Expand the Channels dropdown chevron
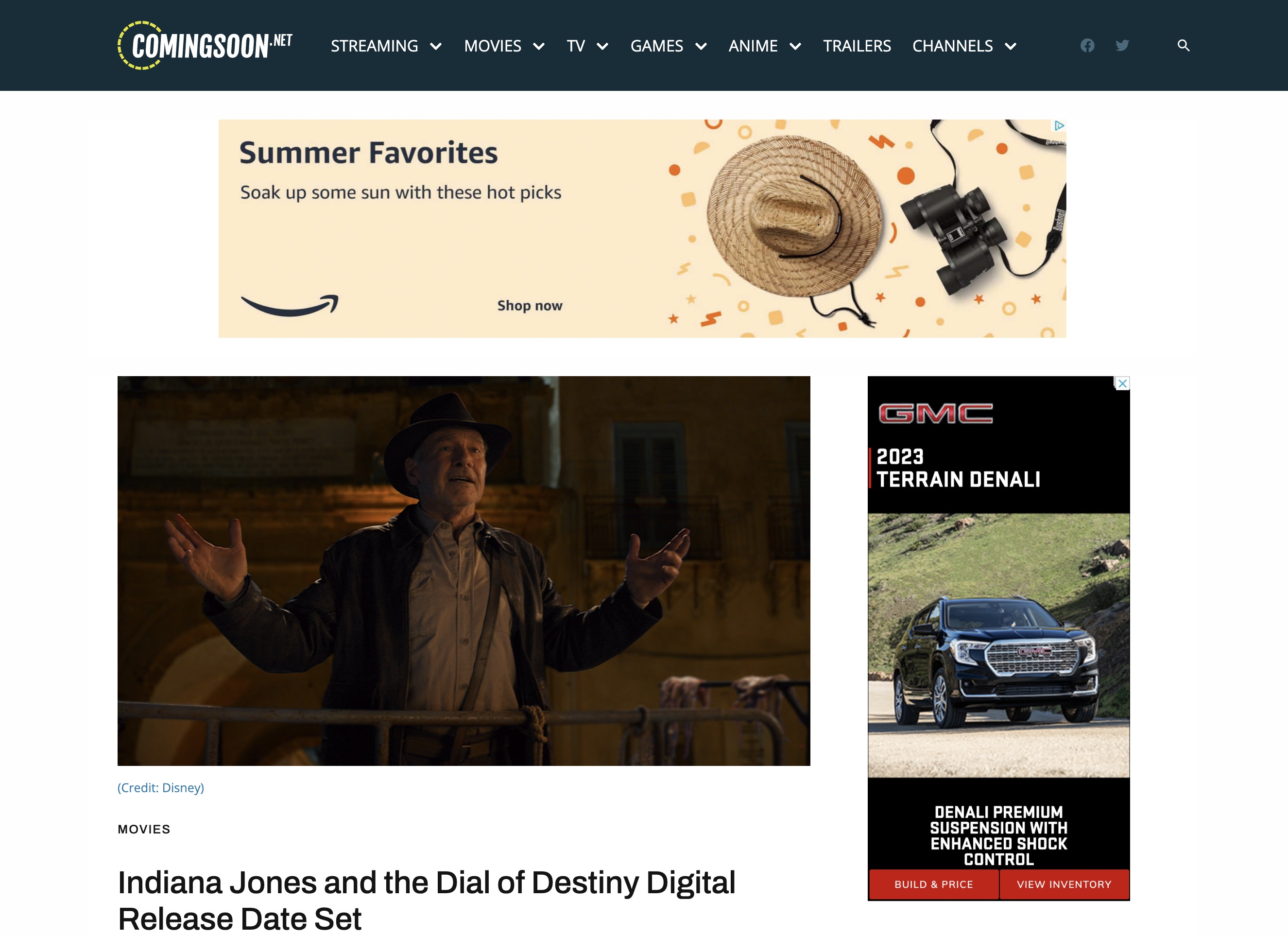Screen dimensions: 1288x936 click(1010, 47)
